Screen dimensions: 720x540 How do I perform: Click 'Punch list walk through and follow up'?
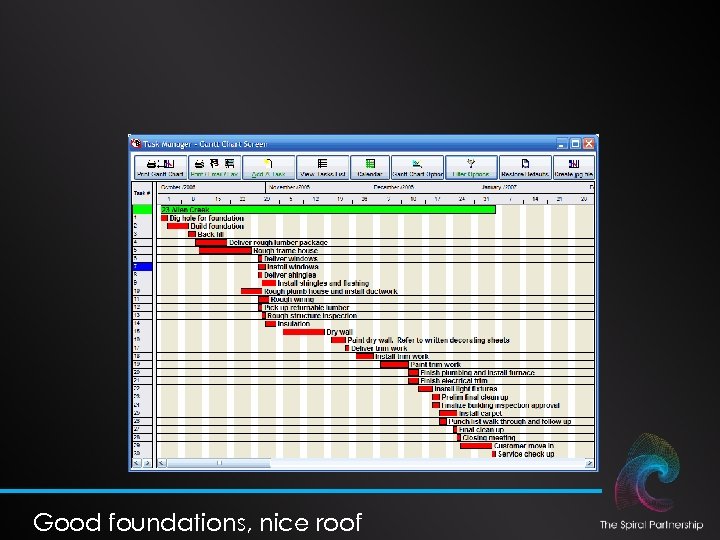point(510,422)
